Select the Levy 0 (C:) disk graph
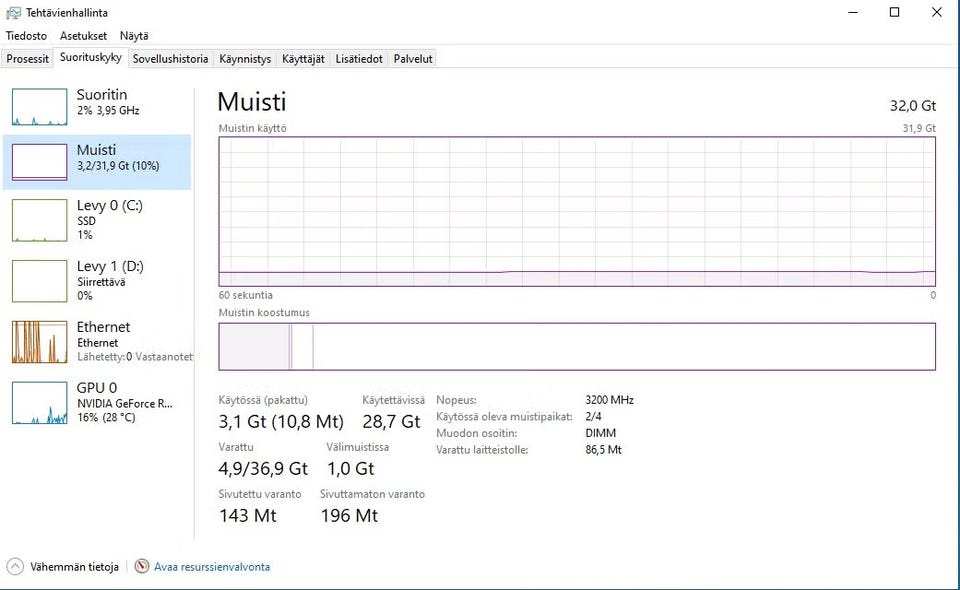This screenshot has height=590, width=960. (x=39, y=220)
